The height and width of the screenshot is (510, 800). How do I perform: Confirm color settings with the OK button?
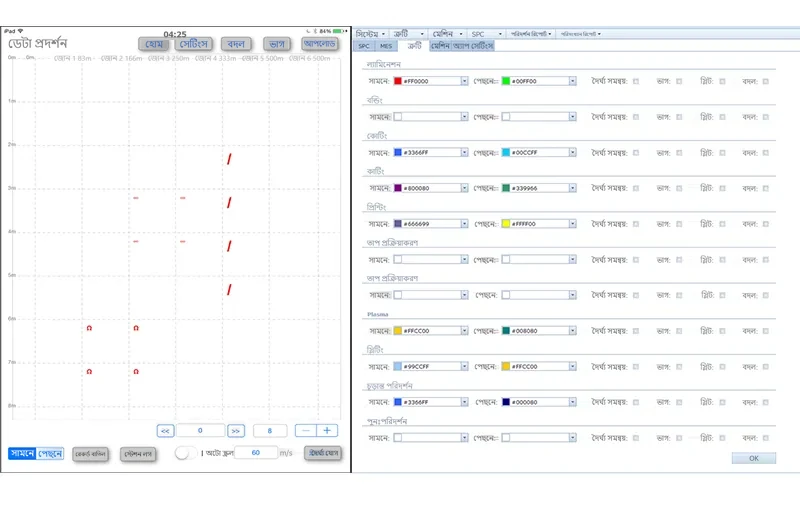coord(754,458)
